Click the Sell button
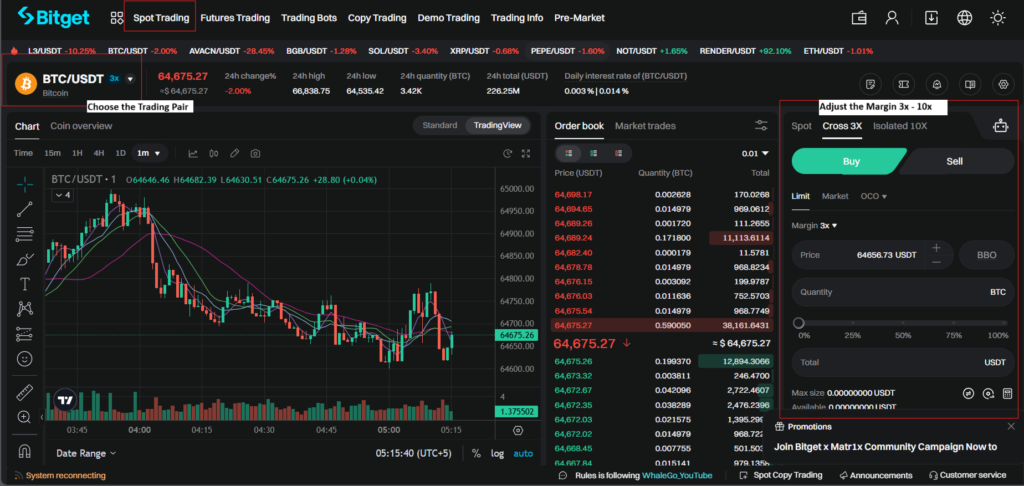 coord(955,161)
